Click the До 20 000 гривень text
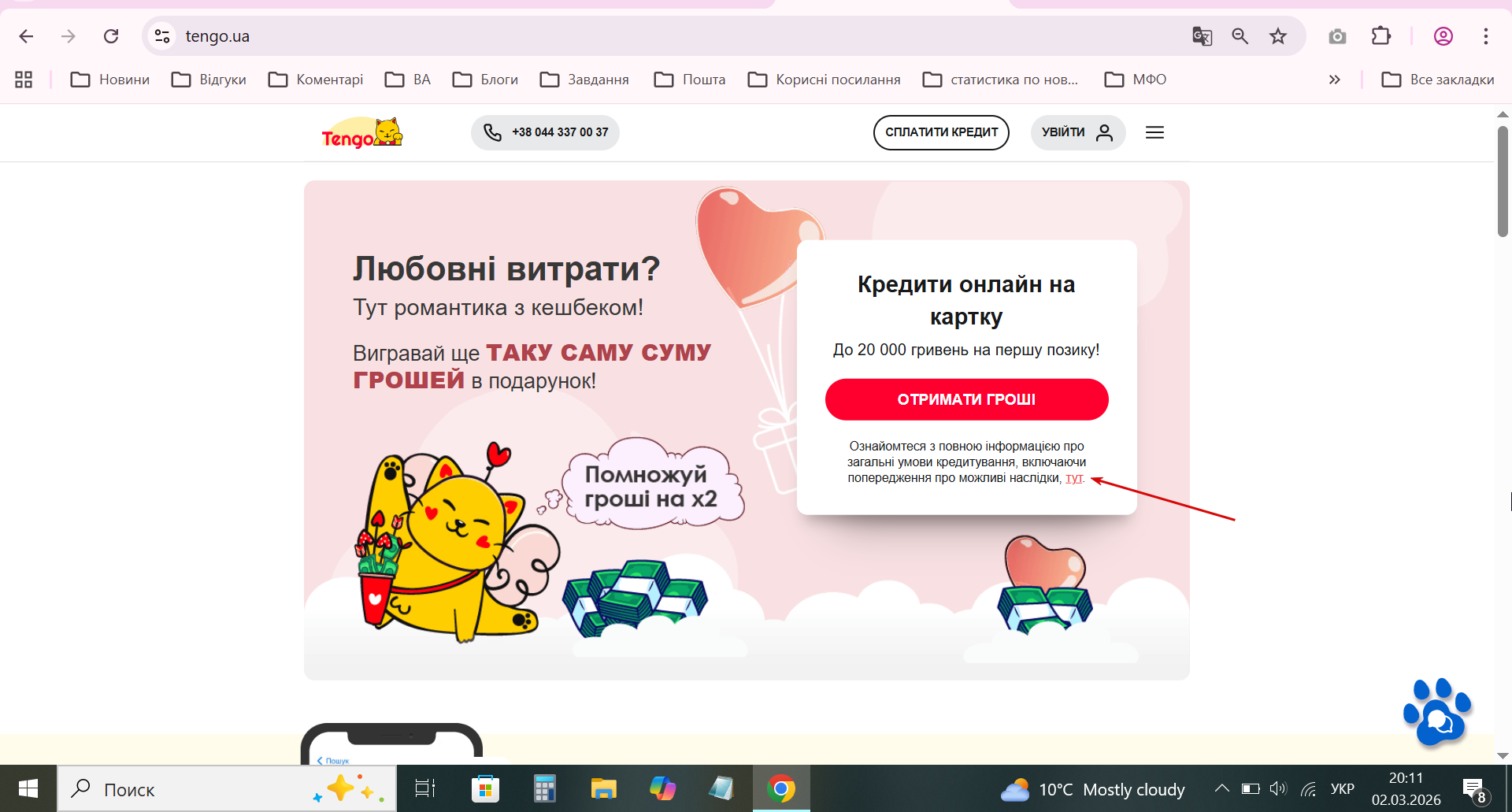 tap(966, 350)
